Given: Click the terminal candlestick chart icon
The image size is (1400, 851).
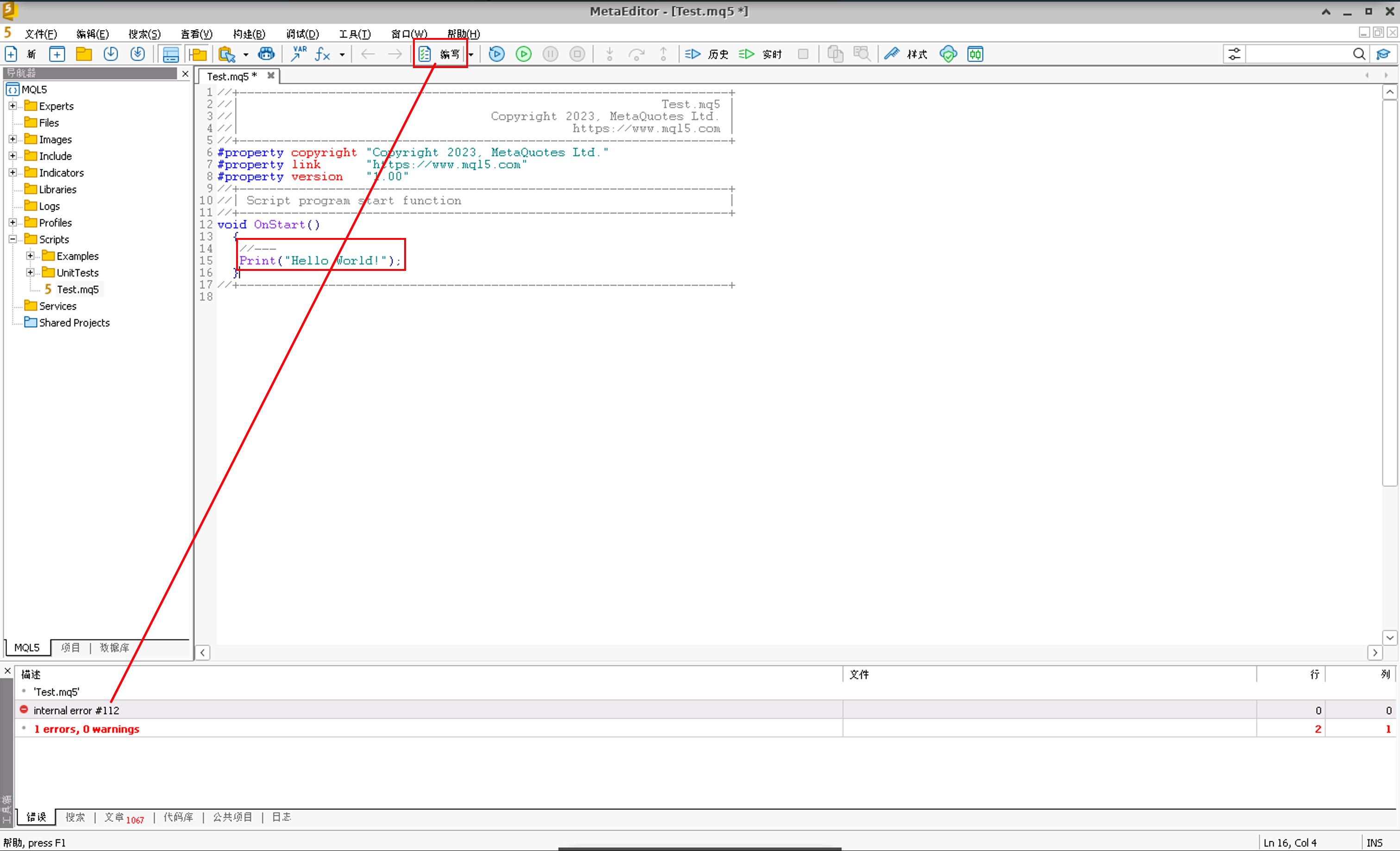Looking at the screenshot, I should click(975, 54).
